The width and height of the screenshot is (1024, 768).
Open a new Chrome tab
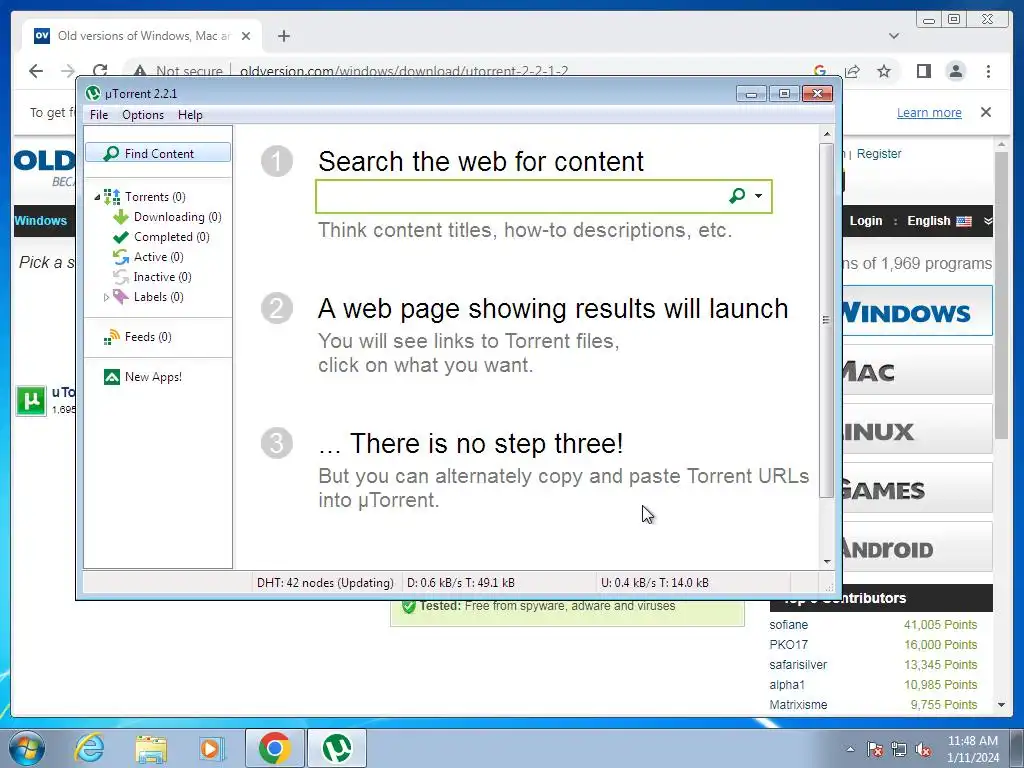pyautogui.click(x=283, y=36)
